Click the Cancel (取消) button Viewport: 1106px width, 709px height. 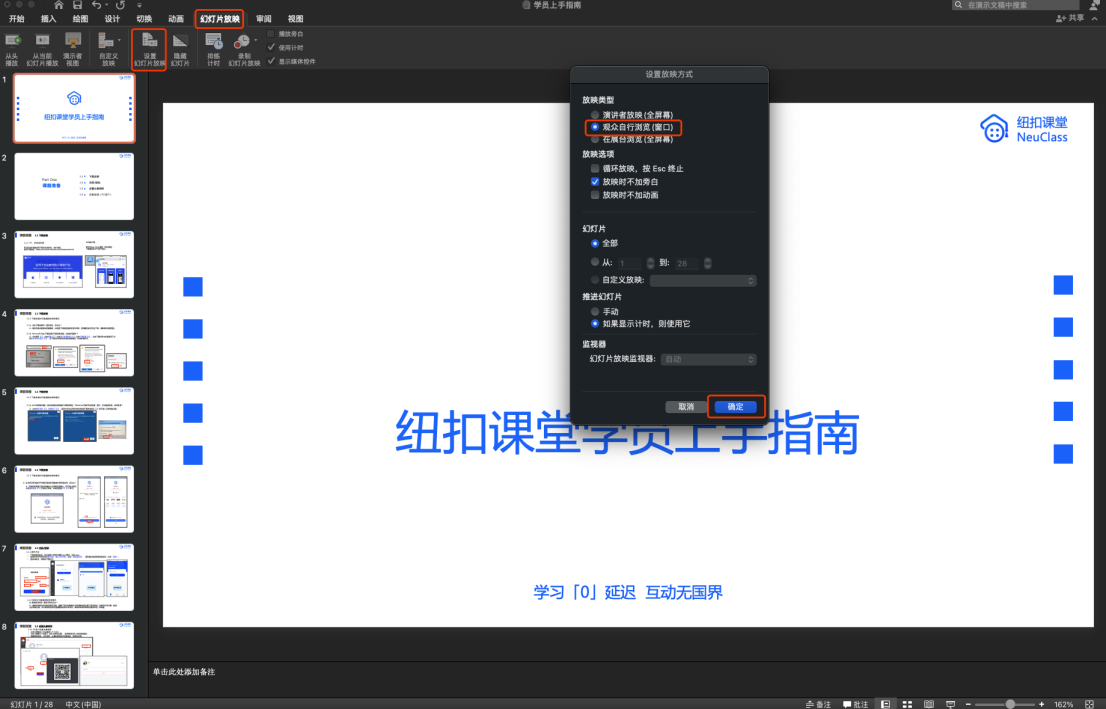pos(686,407)
